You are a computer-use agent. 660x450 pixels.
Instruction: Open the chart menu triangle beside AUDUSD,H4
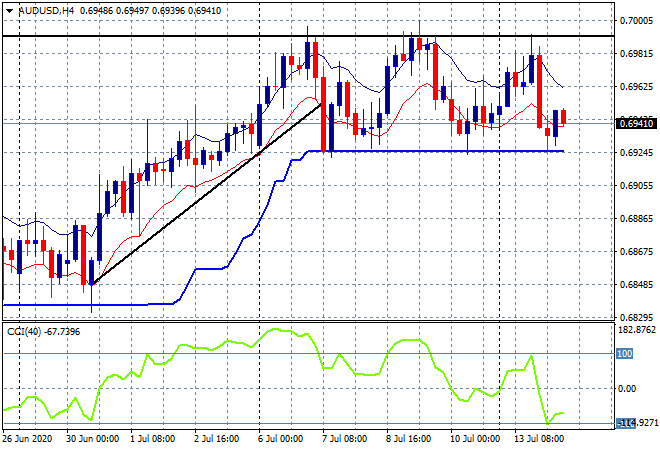[9, 11]
